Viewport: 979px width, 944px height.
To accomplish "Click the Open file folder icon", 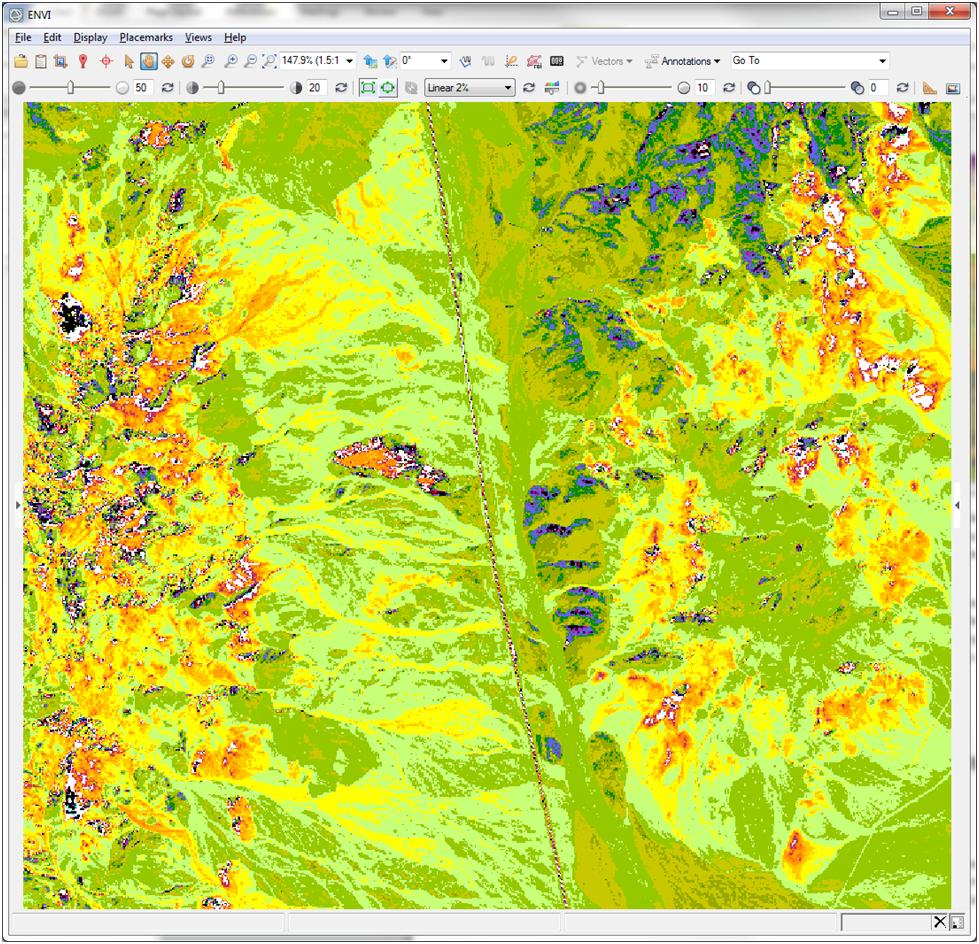I will click(x=21, y=62).
